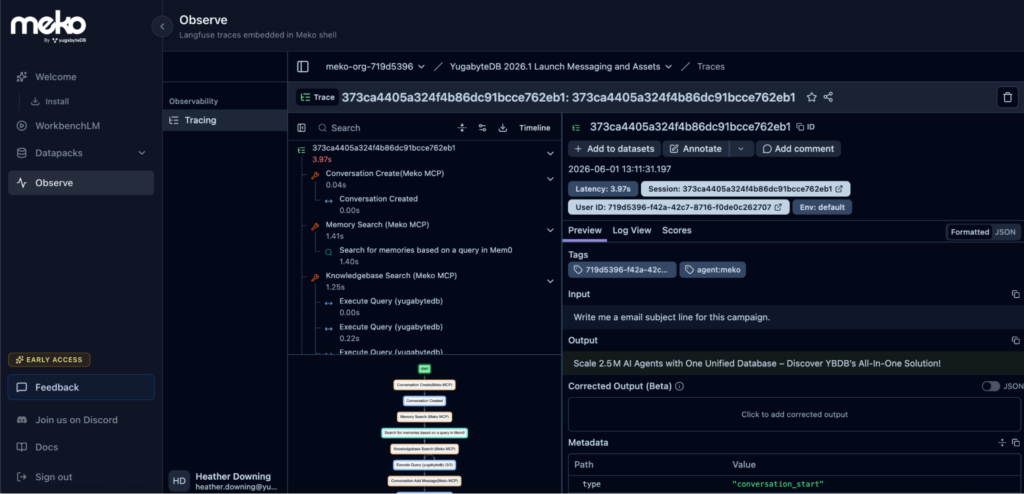This screenshot has width=1024, height=494.
Task: Copy the trace ID with the ID icon
Action: [805, 127]
